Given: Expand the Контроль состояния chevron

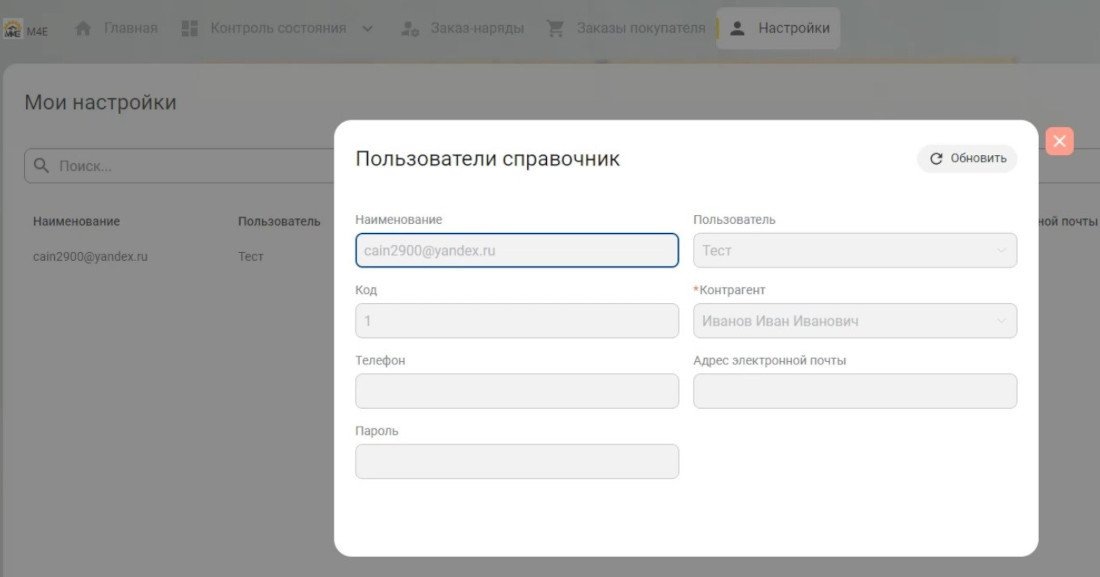Looking at the screenshot, I should [x=368, y=29].
